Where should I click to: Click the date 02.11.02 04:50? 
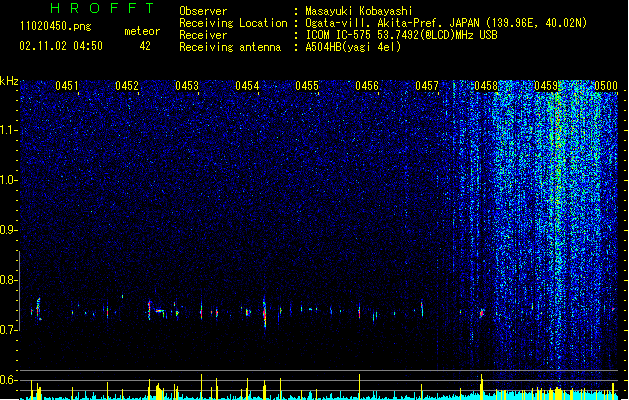61,46
